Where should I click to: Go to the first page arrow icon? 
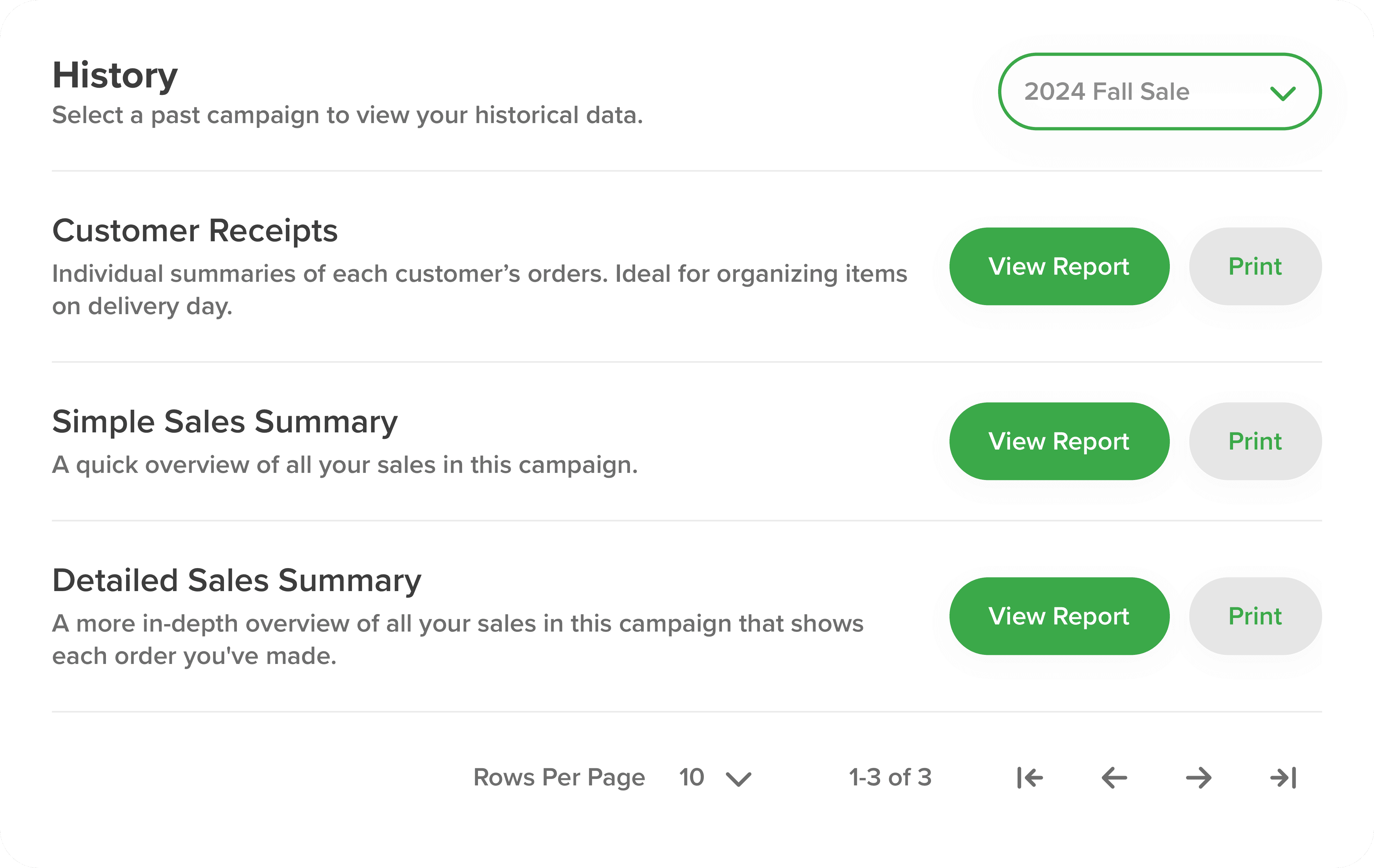pos(1030,778)
